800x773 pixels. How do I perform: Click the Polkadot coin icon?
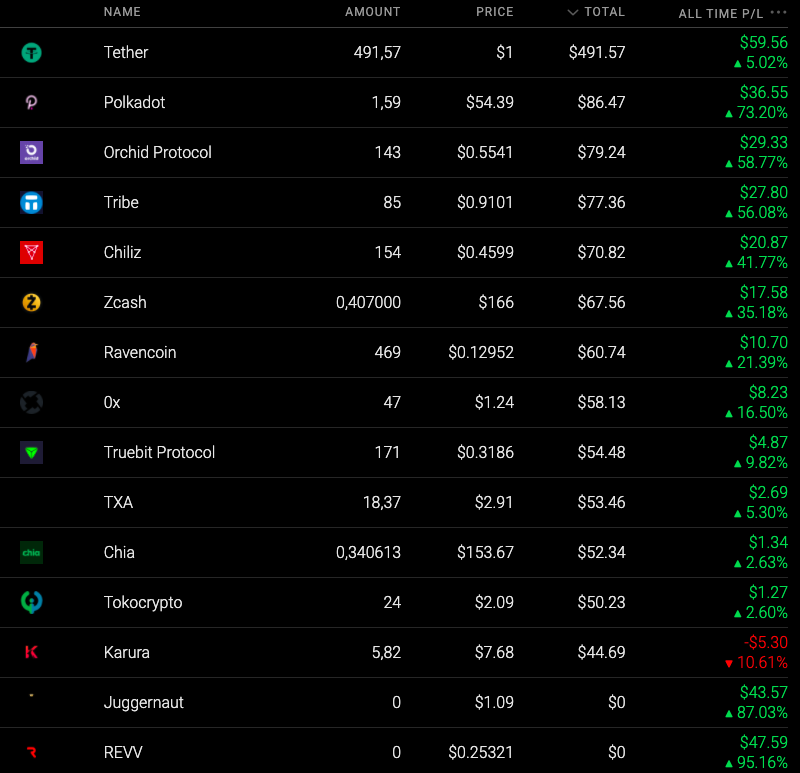31,103
